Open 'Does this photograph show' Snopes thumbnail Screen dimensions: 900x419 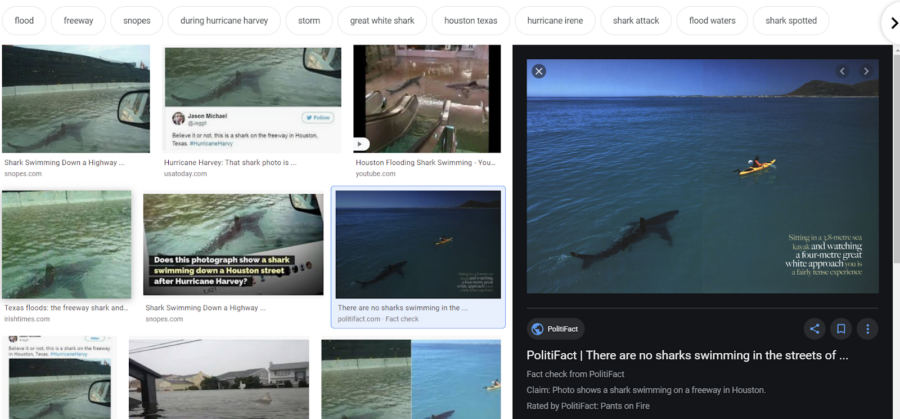[x=233, y=245]
